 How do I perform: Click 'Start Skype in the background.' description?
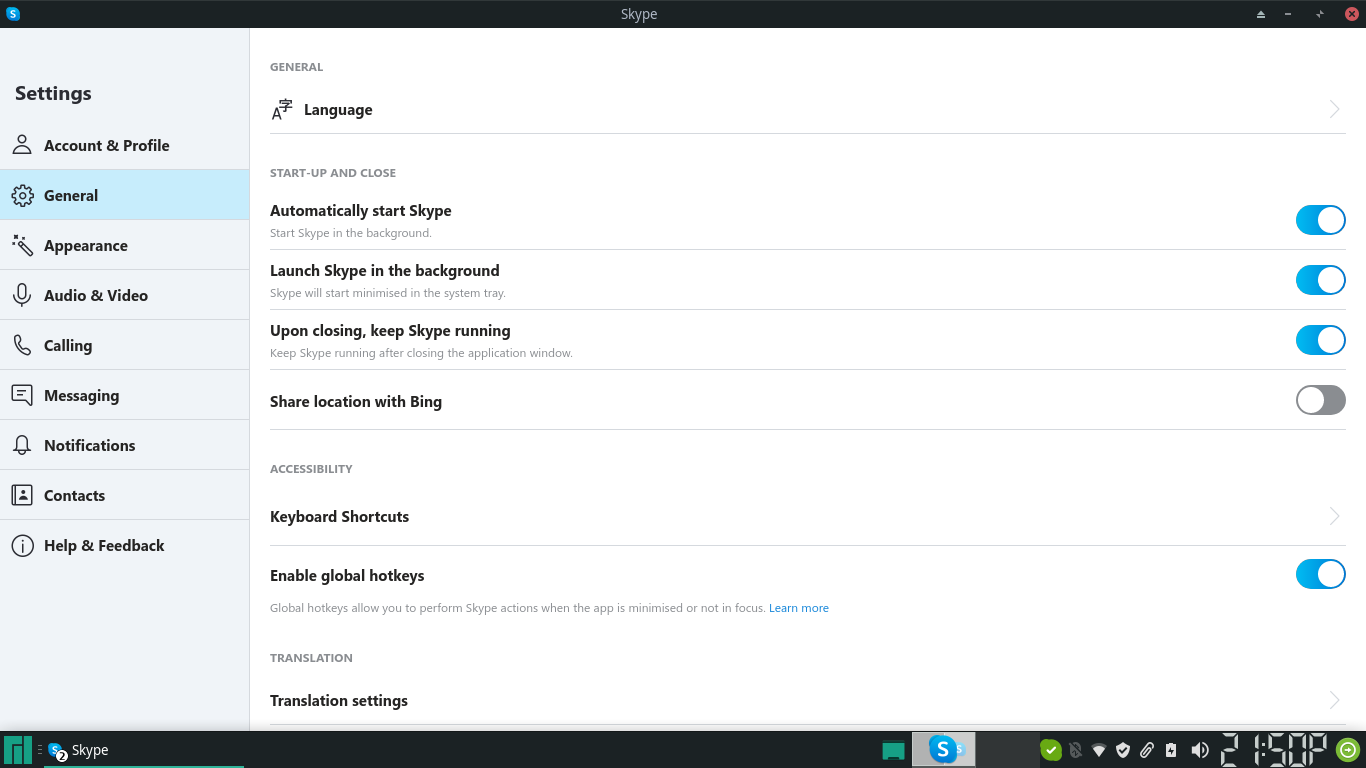[351, 233]
